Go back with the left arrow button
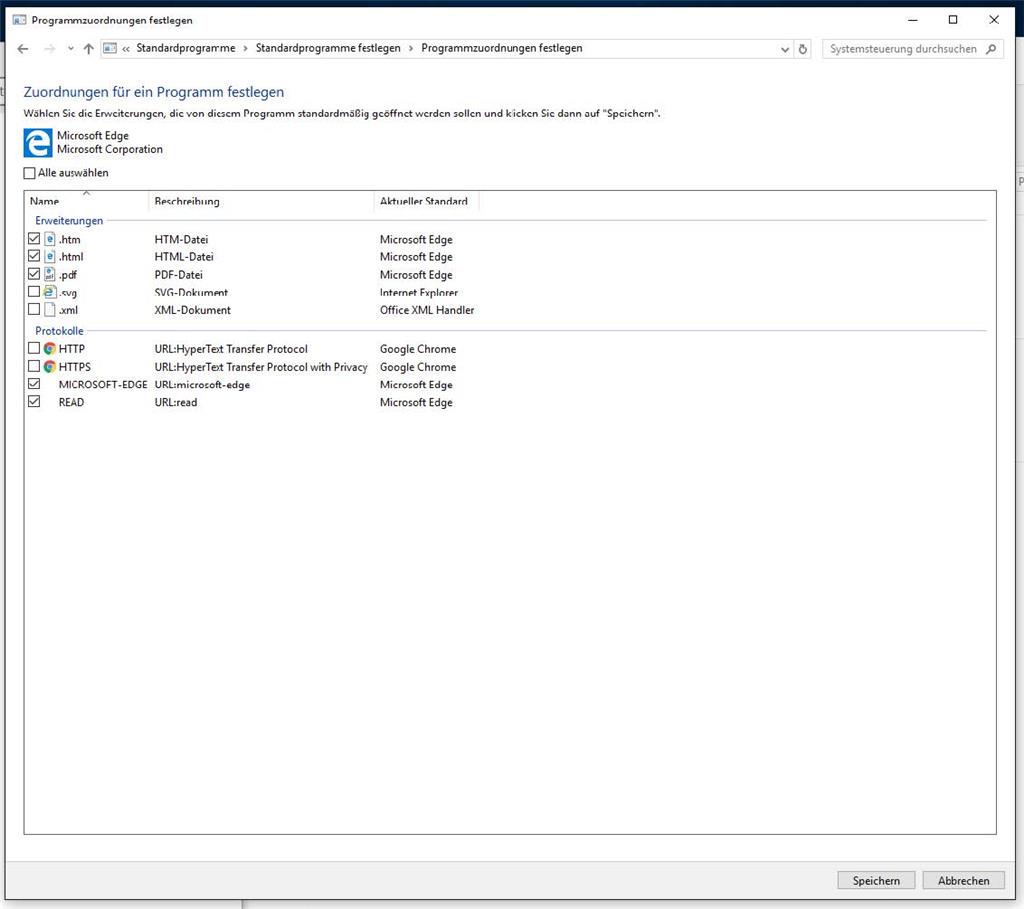 (x=23, y=49)
